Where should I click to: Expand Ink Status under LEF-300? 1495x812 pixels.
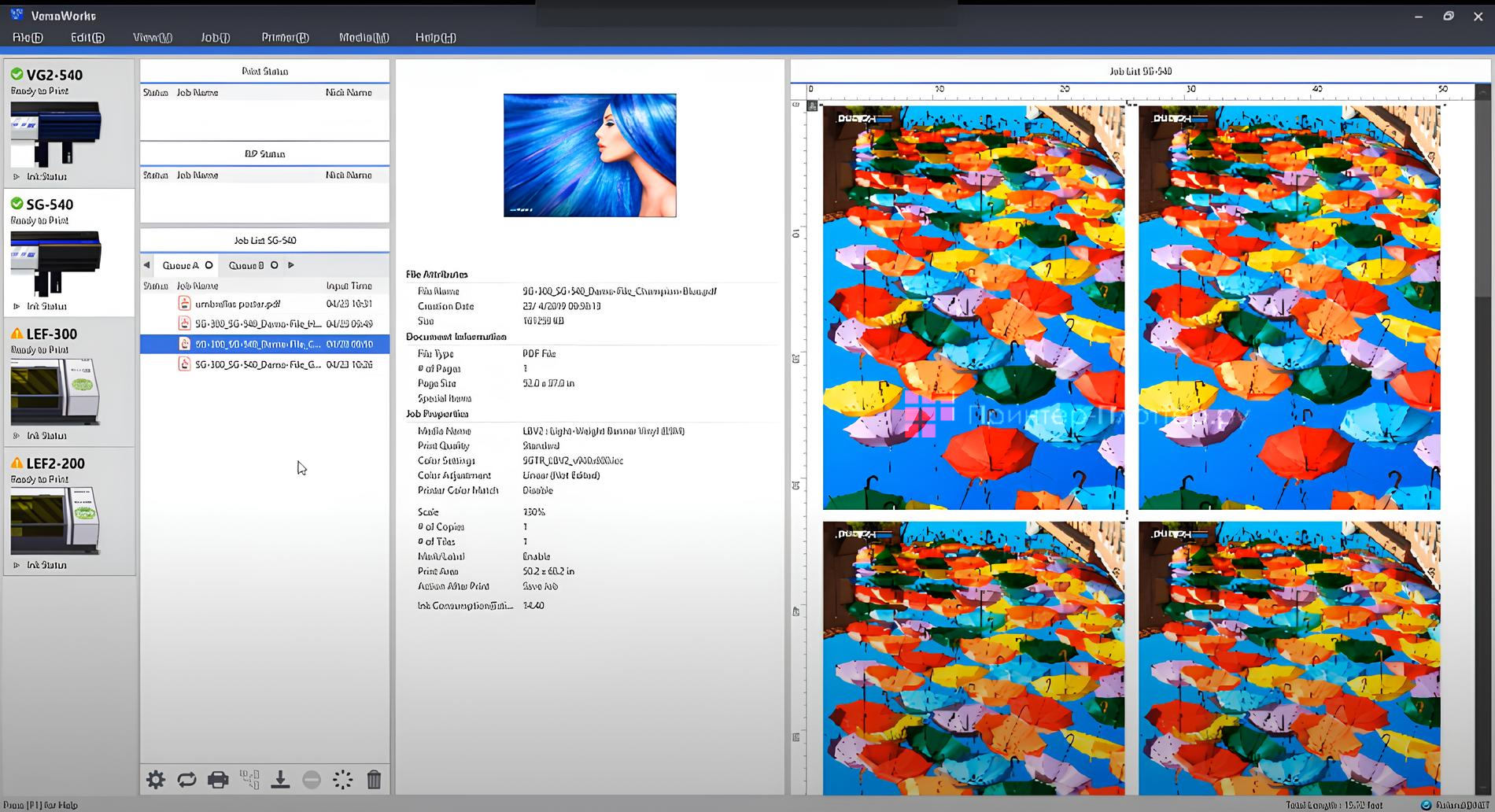point(17,436)
